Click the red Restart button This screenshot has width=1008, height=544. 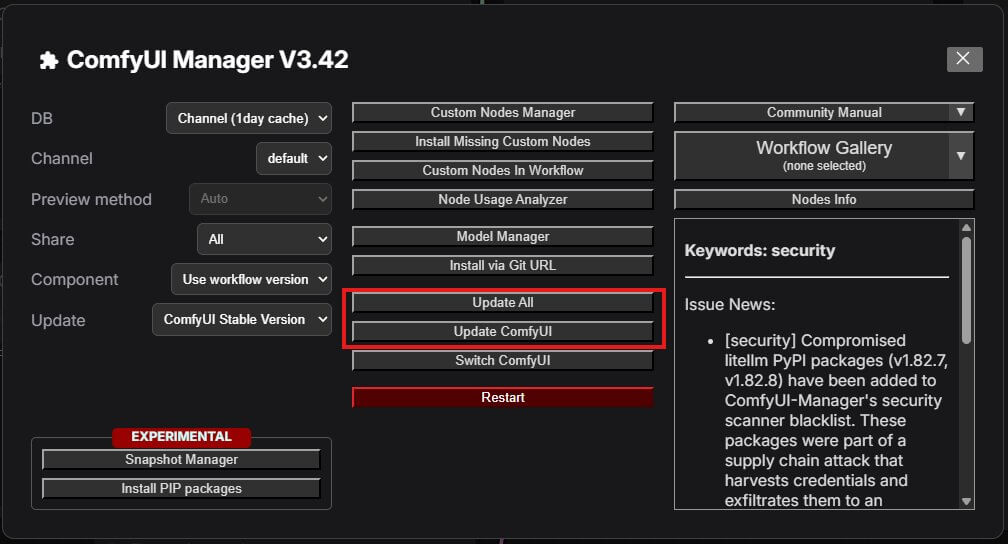[x=503, y=397]
